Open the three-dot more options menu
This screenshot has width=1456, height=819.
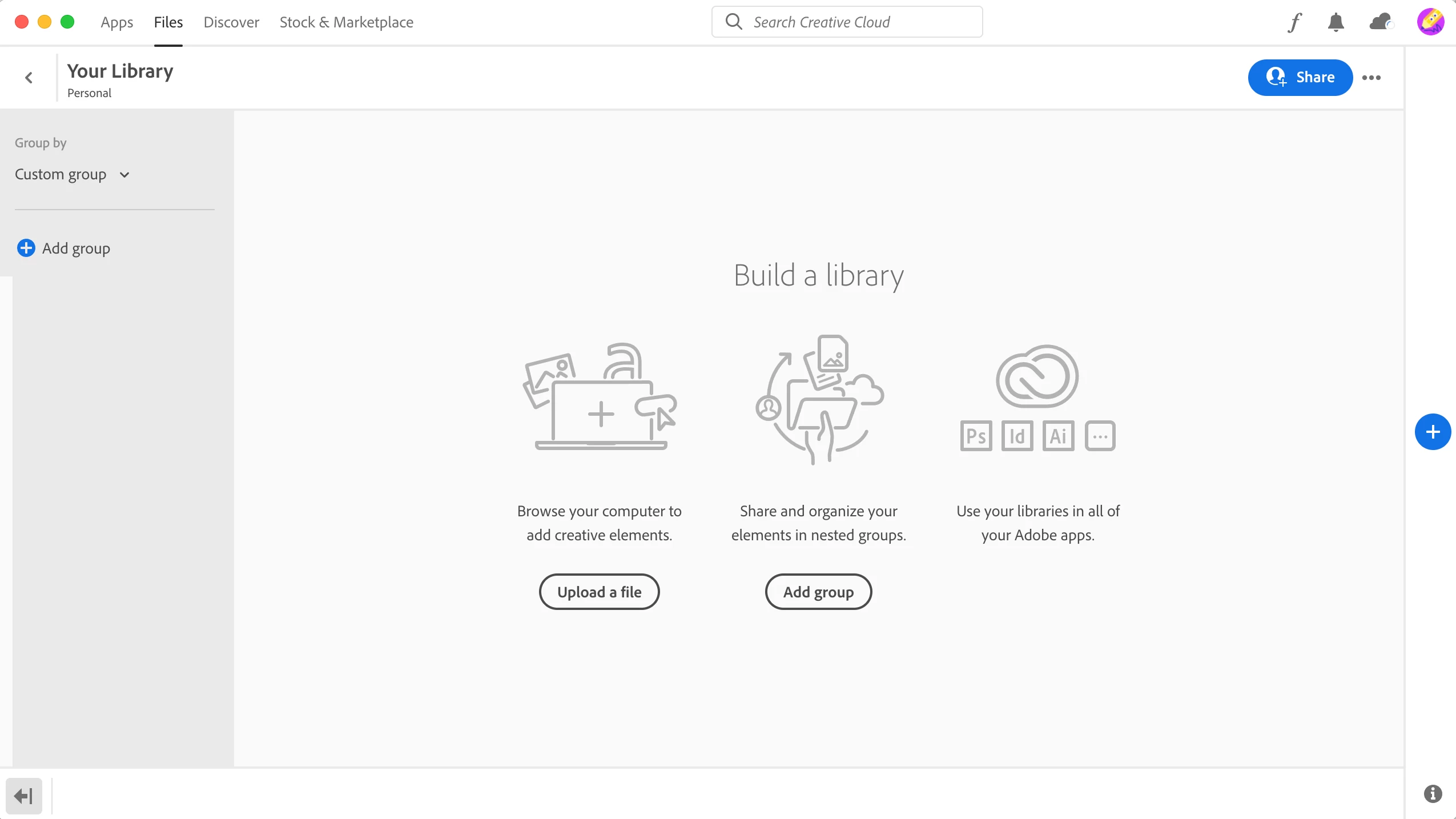1371,78
